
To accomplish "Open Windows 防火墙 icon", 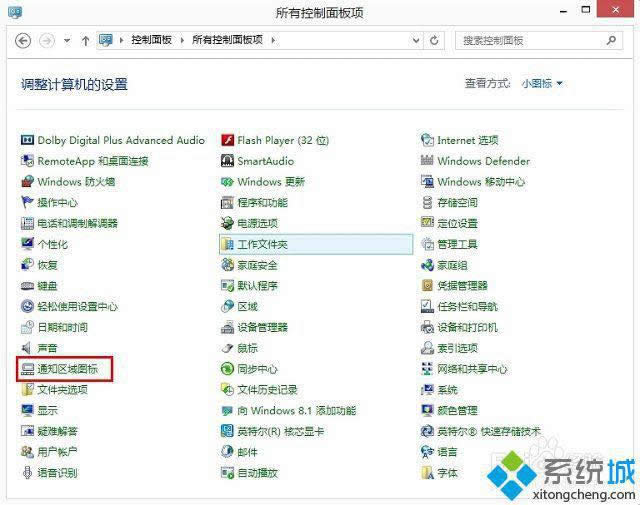I will [27, 182].
